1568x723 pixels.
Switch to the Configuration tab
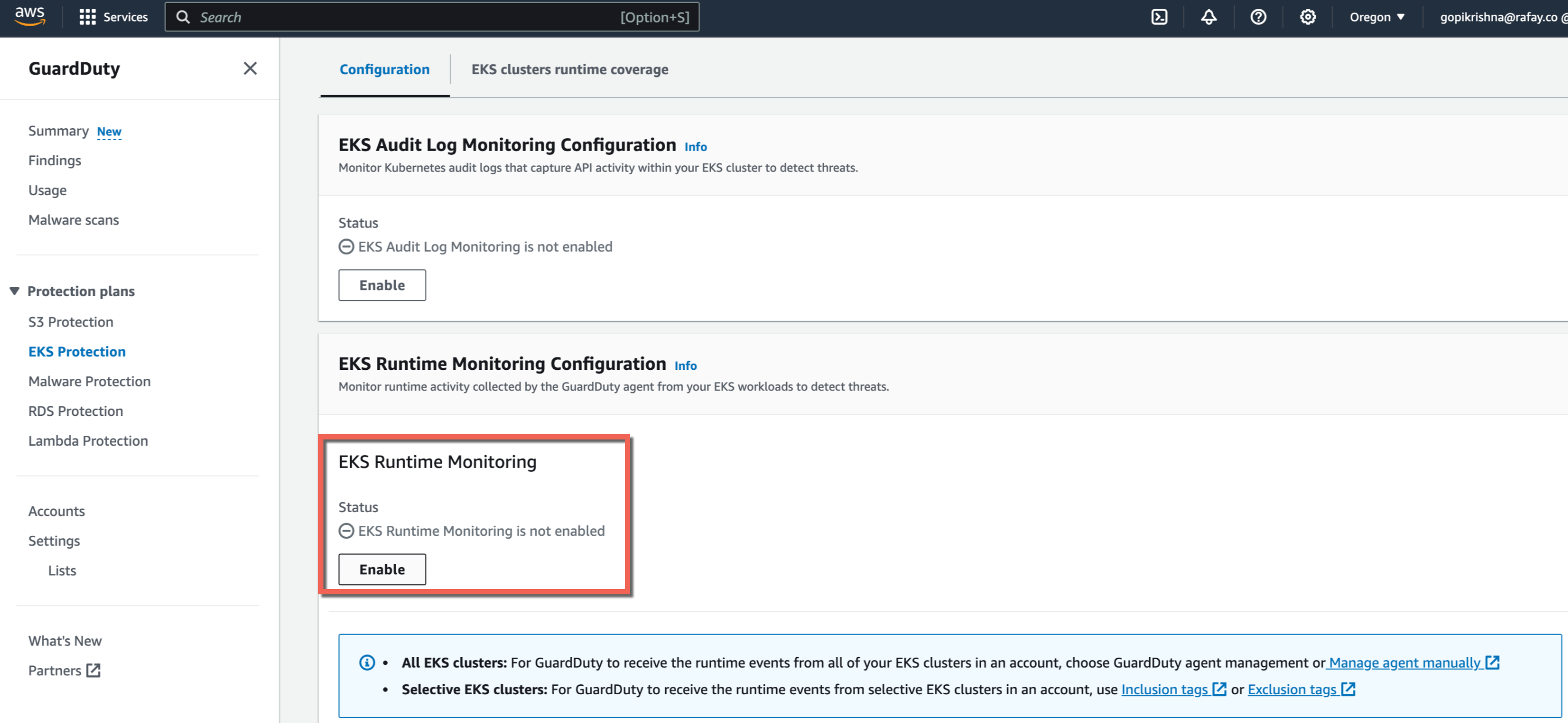click(x=385, y=70)
